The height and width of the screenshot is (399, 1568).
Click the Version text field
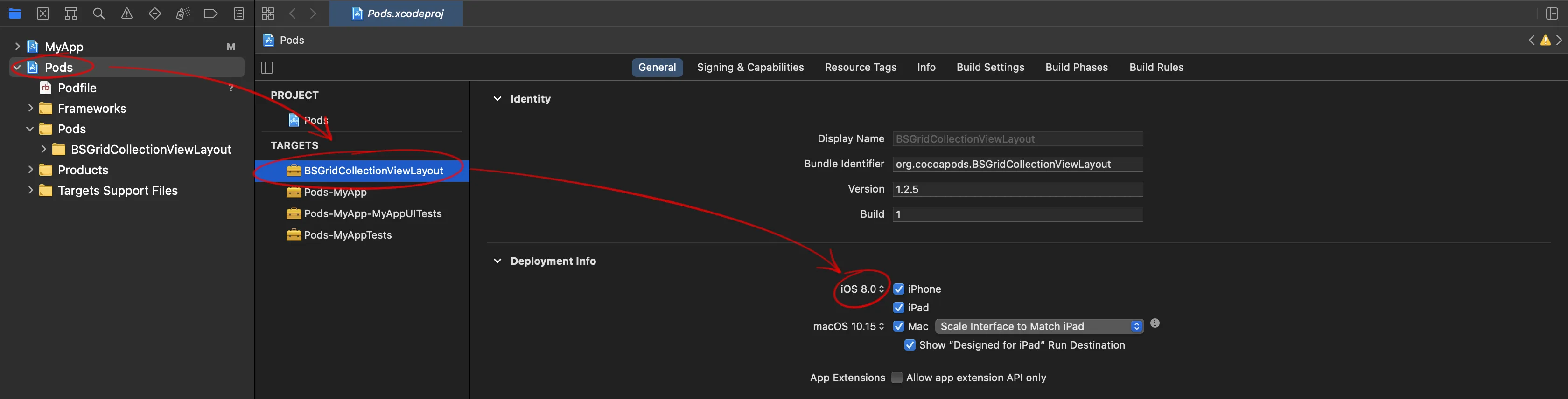click(x=1018, y=189)
